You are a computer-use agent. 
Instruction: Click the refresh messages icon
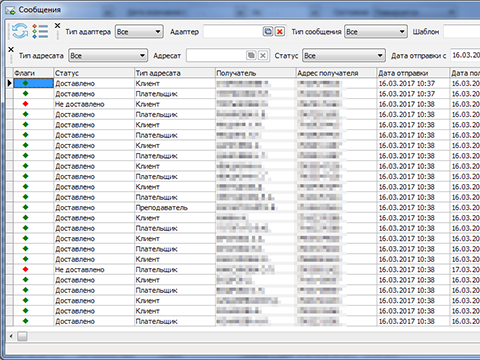[20, 31]
